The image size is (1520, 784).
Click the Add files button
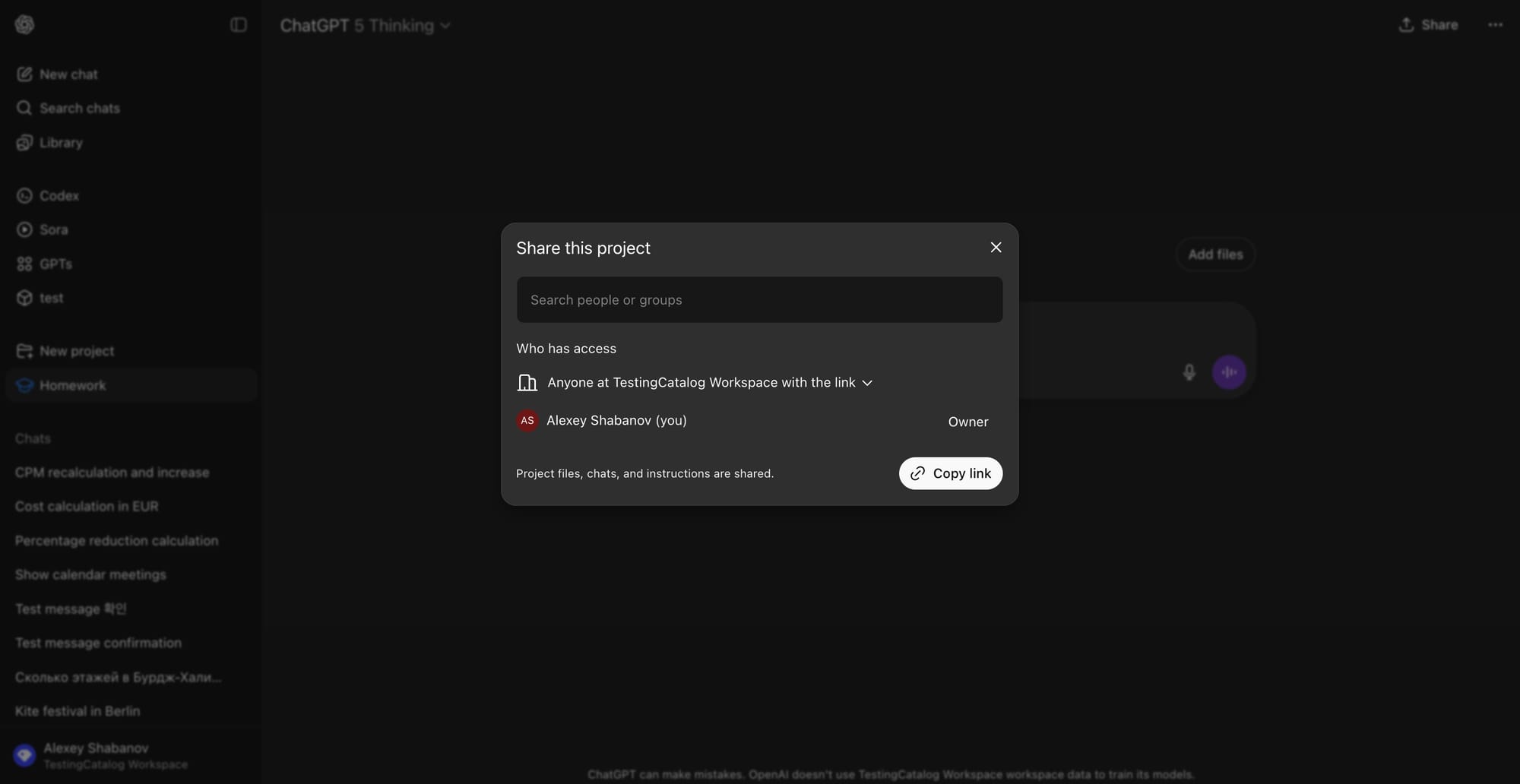tap(1214, 254)
